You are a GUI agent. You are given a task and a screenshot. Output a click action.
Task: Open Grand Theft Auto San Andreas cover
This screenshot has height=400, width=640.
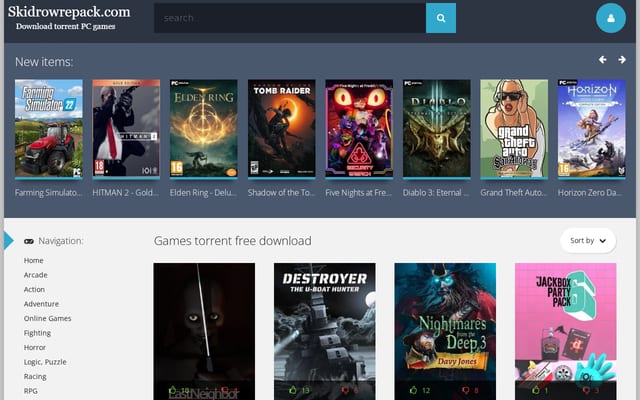coord(514,128)
